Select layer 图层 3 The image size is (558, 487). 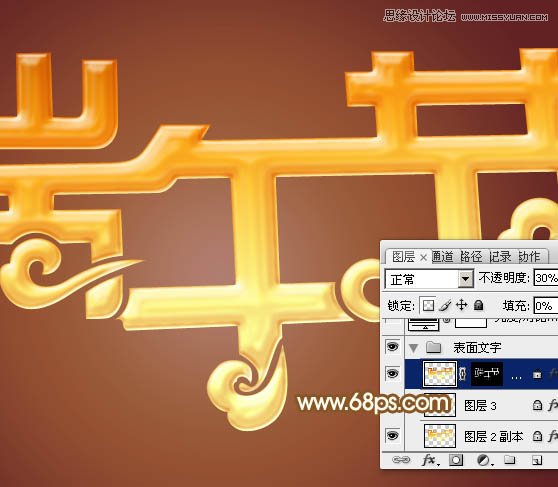[480, 405]
